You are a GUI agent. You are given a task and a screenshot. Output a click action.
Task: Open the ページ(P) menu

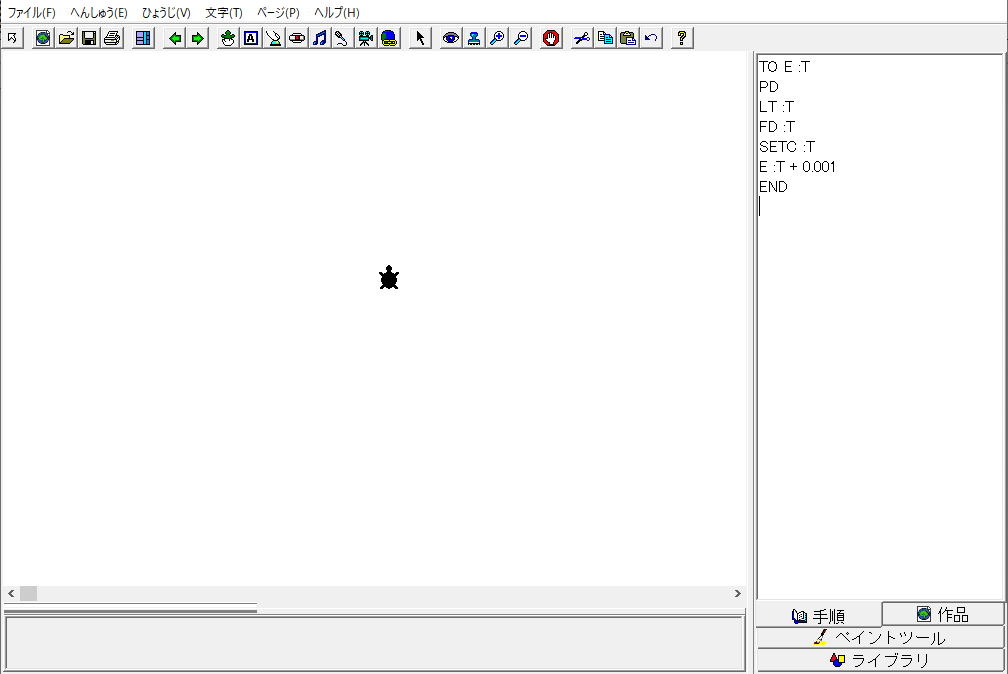278,12
